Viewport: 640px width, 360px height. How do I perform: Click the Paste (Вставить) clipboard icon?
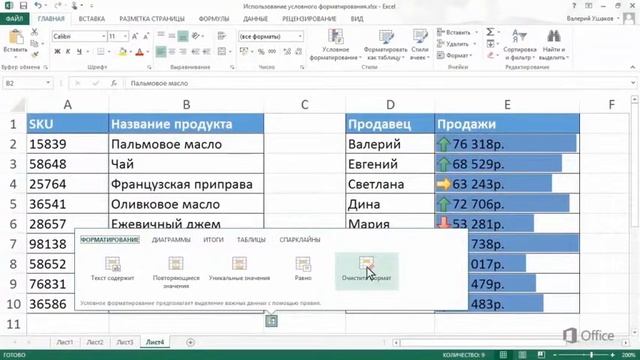coord(16,37)
